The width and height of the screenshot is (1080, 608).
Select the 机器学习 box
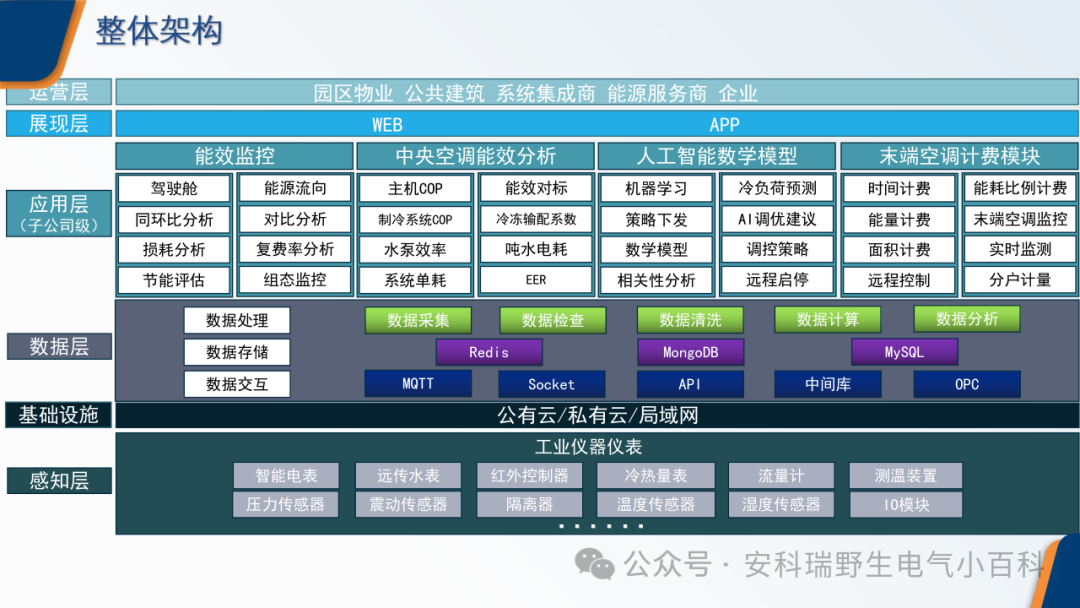(x=656, y=188)
